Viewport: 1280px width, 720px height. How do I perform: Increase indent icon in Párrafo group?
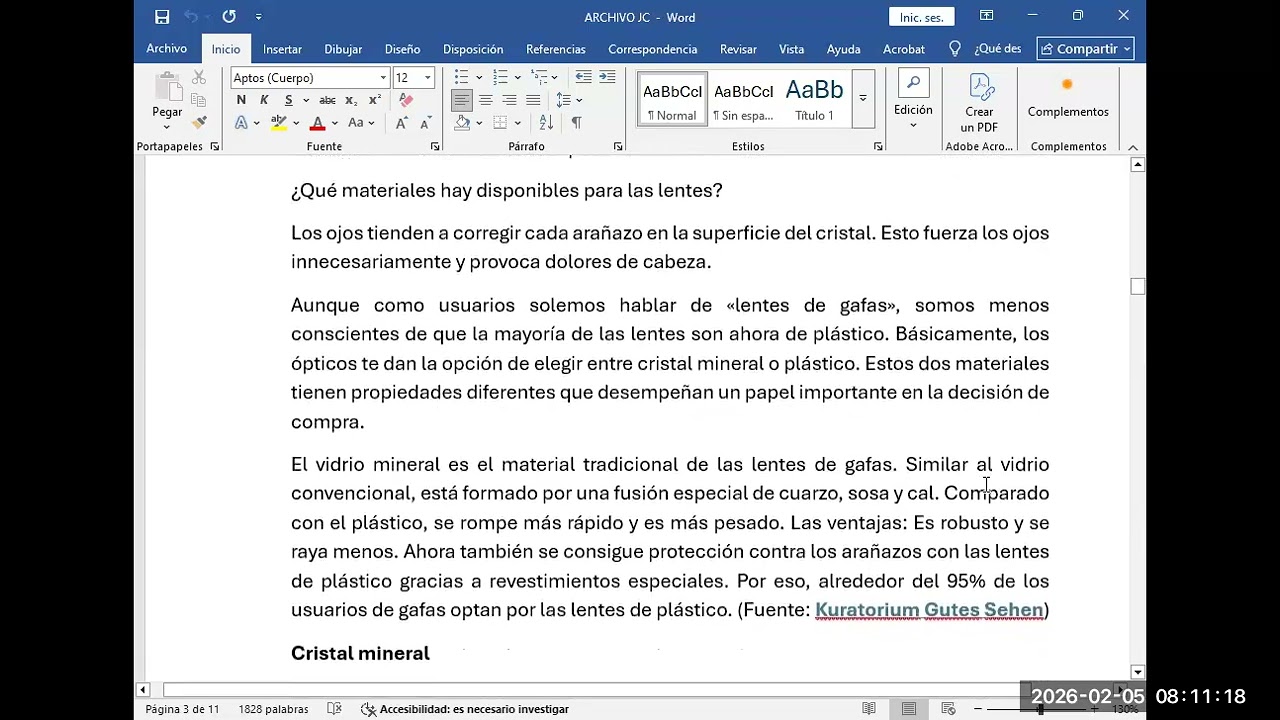point(608,77)
